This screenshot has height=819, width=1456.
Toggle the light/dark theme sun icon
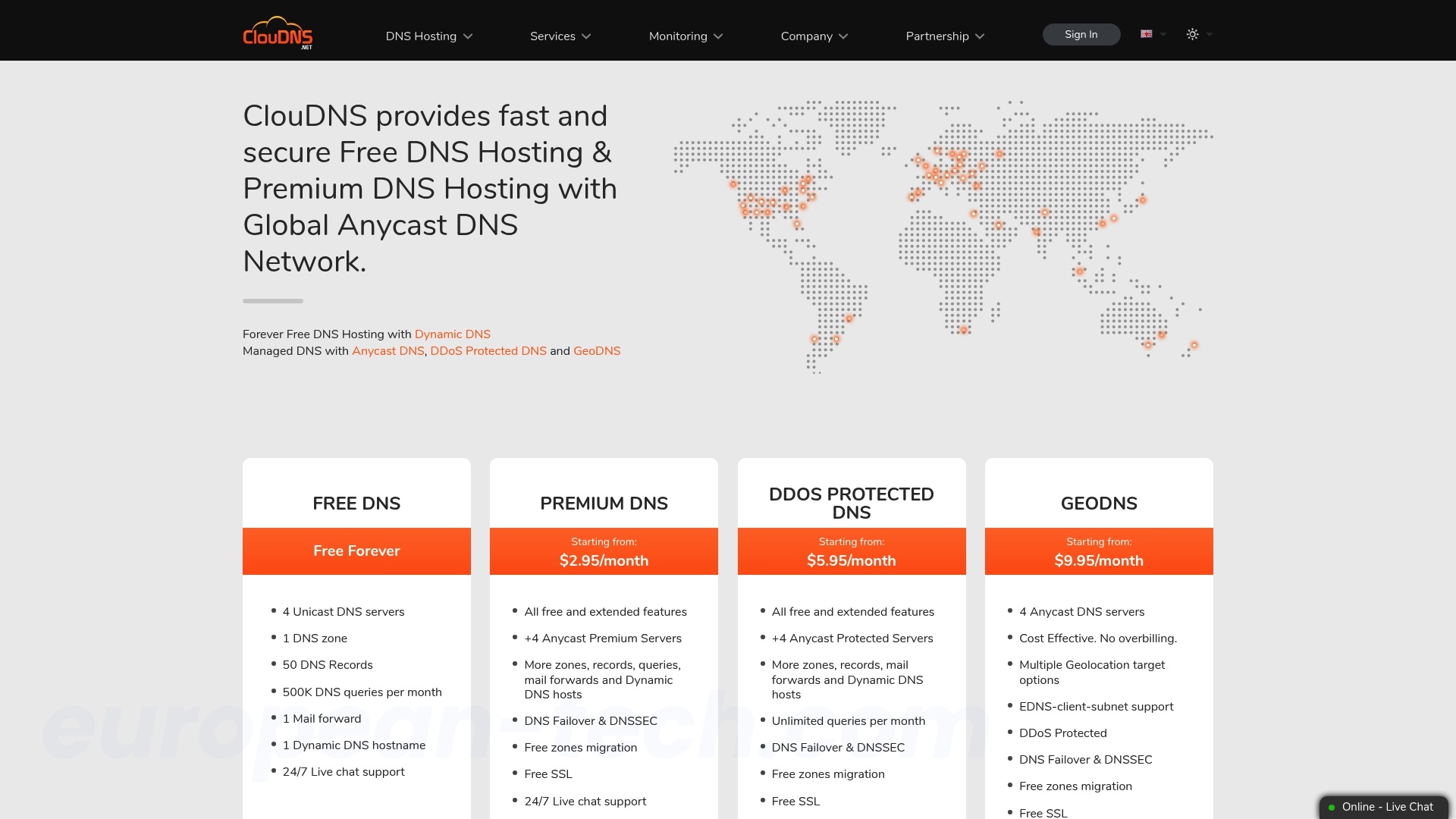[x=1192, y=34]
